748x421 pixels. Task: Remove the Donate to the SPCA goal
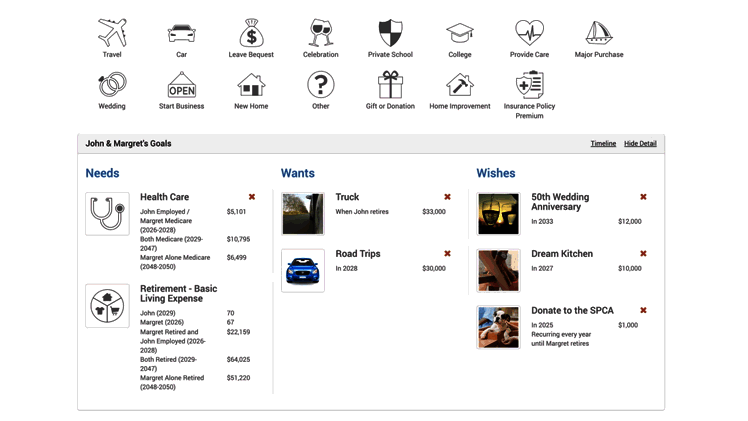(643, 310)
